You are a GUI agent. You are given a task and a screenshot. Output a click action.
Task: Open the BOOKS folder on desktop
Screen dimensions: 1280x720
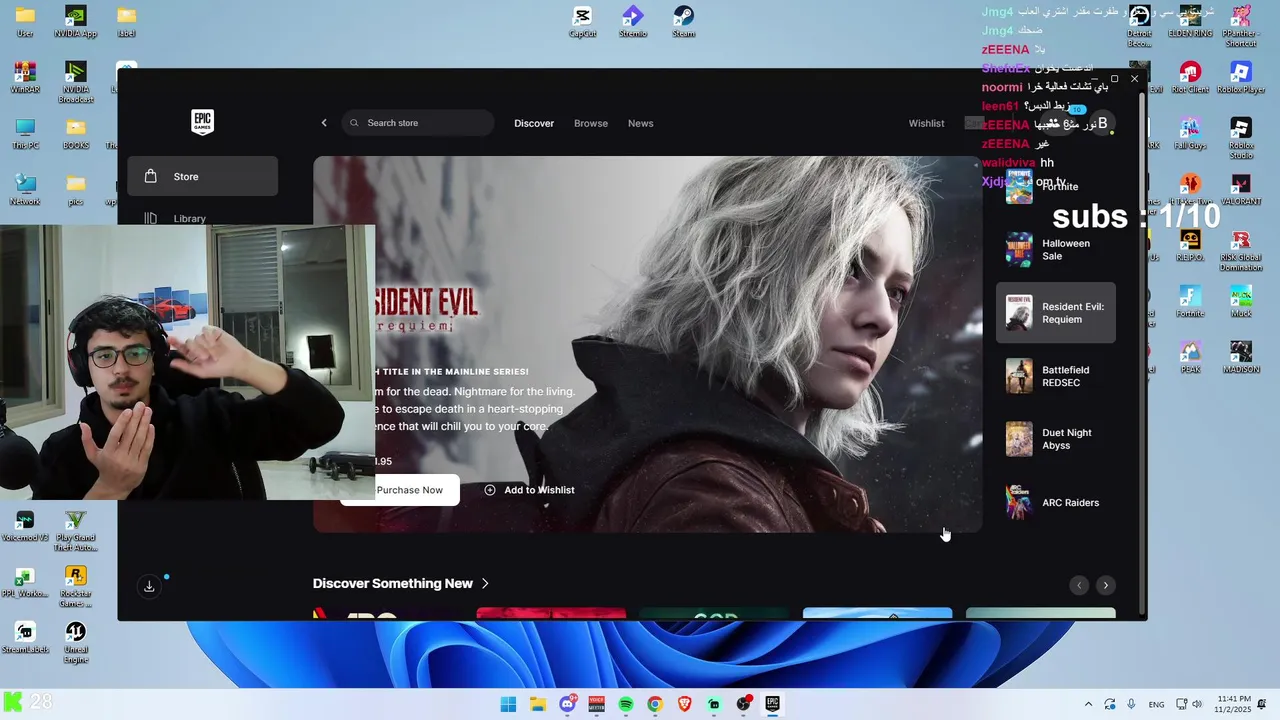[x=75, y=134]
